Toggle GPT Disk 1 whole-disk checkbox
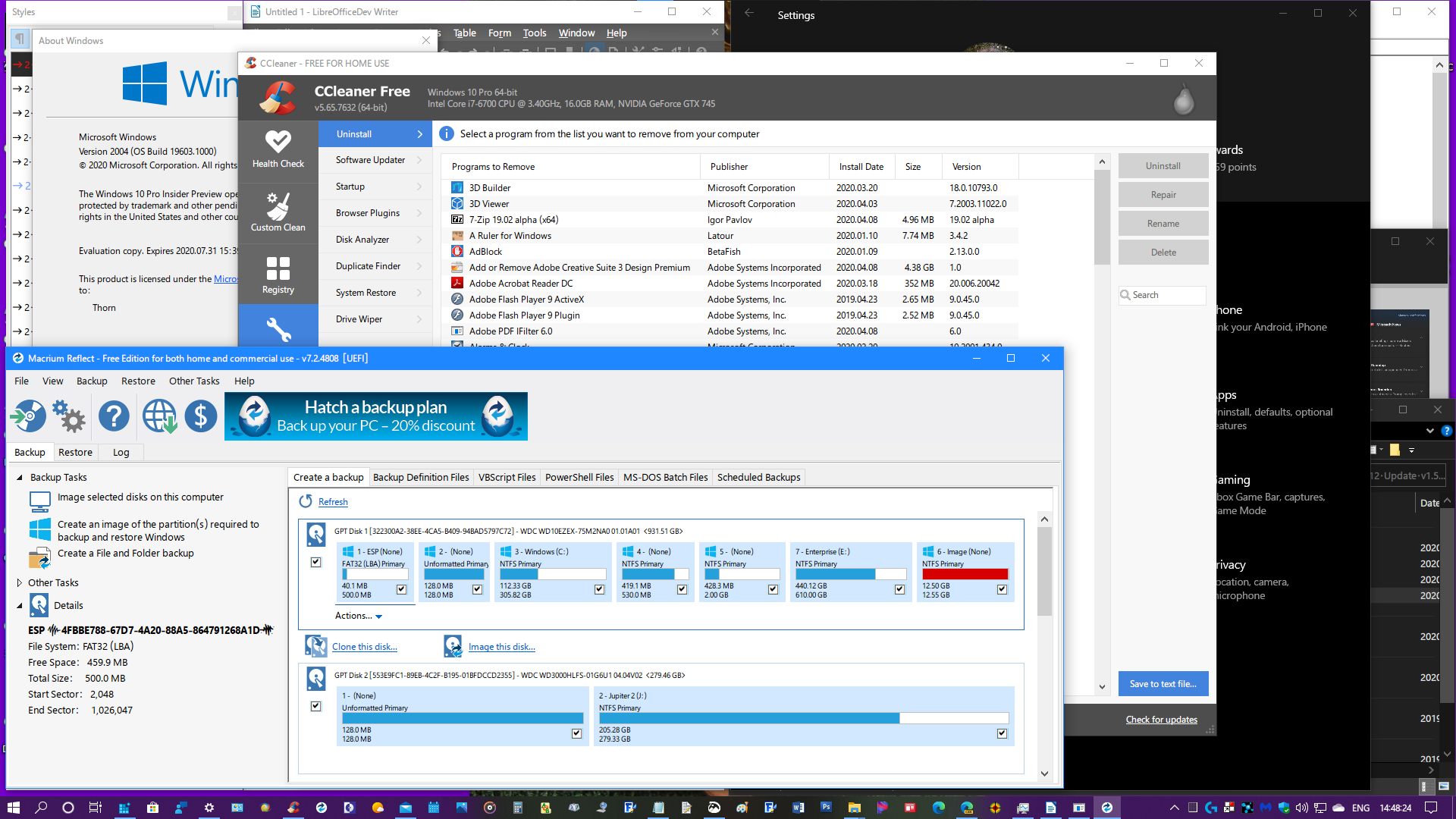Viewport: 1456px width, 819px height. click(x=316, y=562)
